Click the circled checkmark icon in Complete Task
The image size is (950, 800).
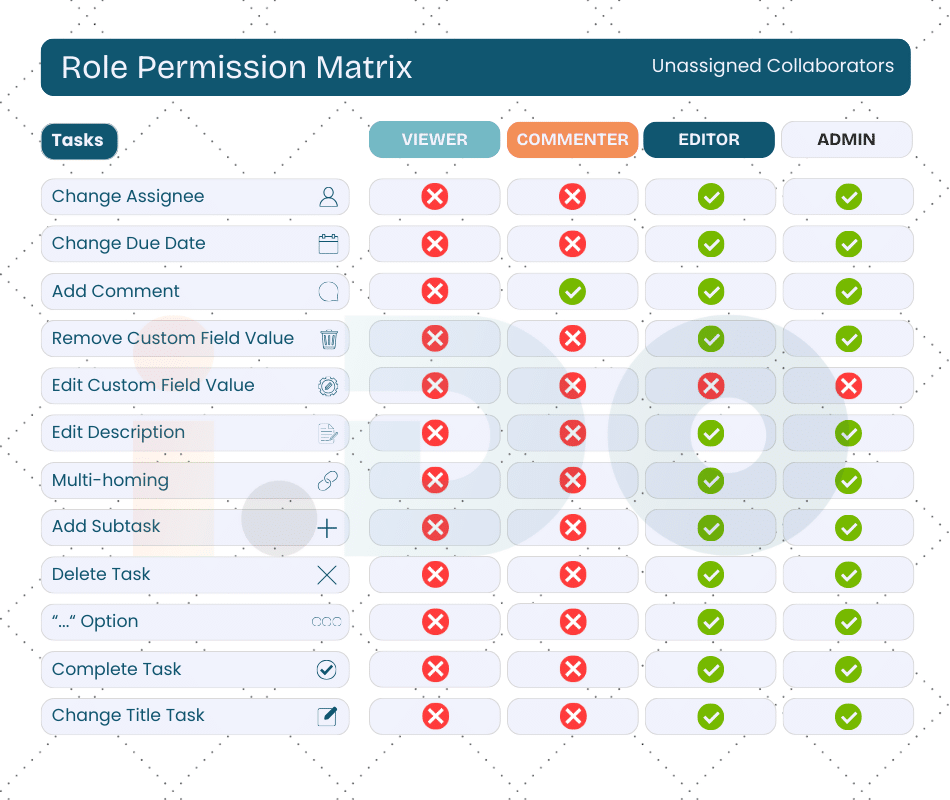327,670
